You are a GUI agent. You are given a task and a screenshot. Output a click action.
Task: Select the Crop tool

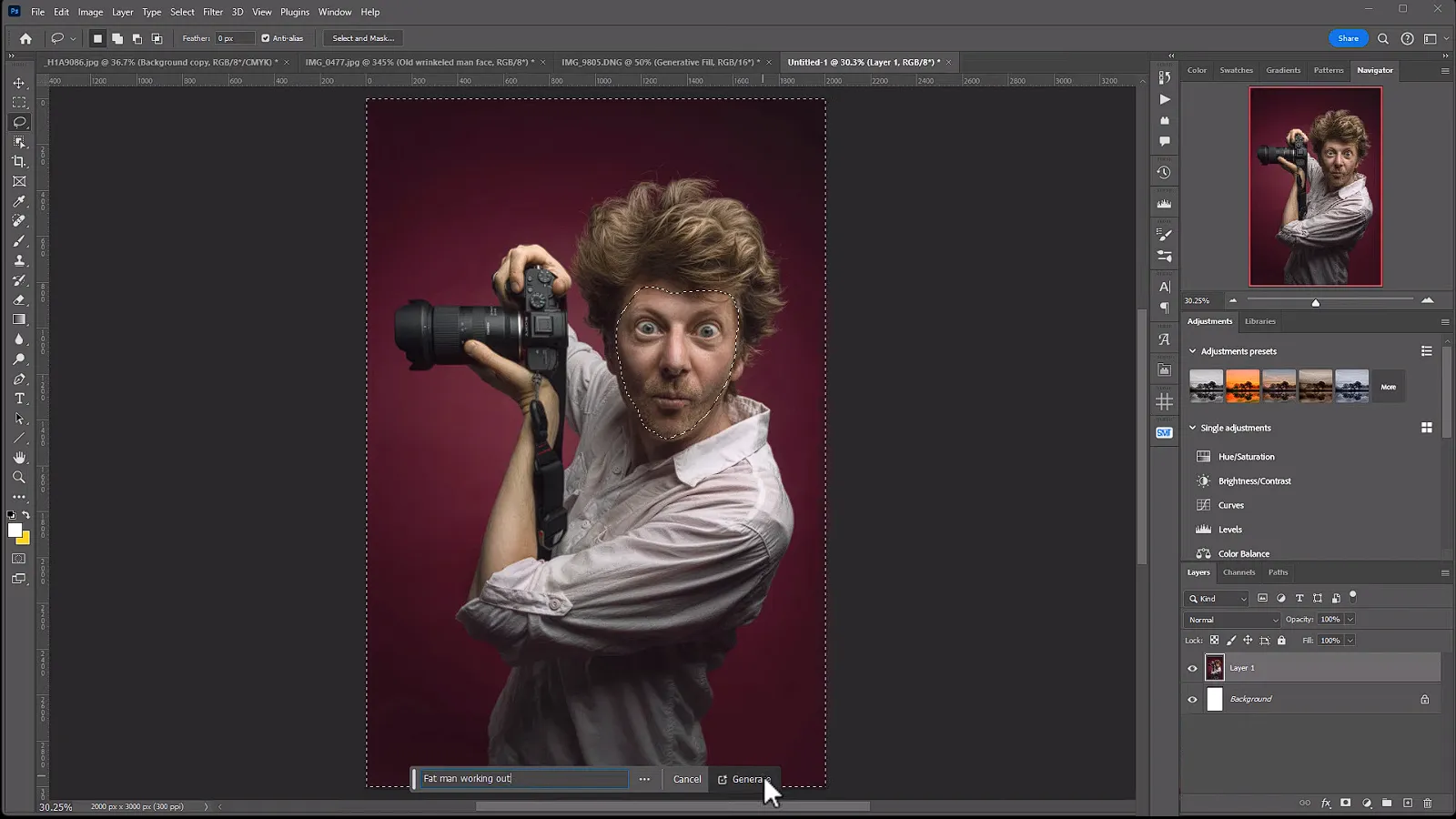point(19,162)
